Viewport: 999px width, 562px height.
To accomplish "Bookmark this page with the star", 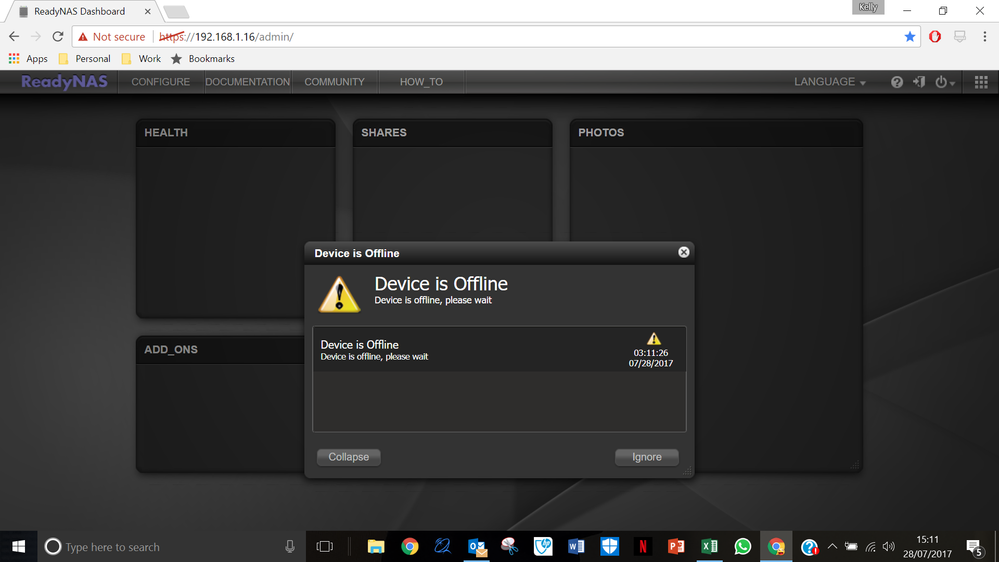I will coord(910,37).
